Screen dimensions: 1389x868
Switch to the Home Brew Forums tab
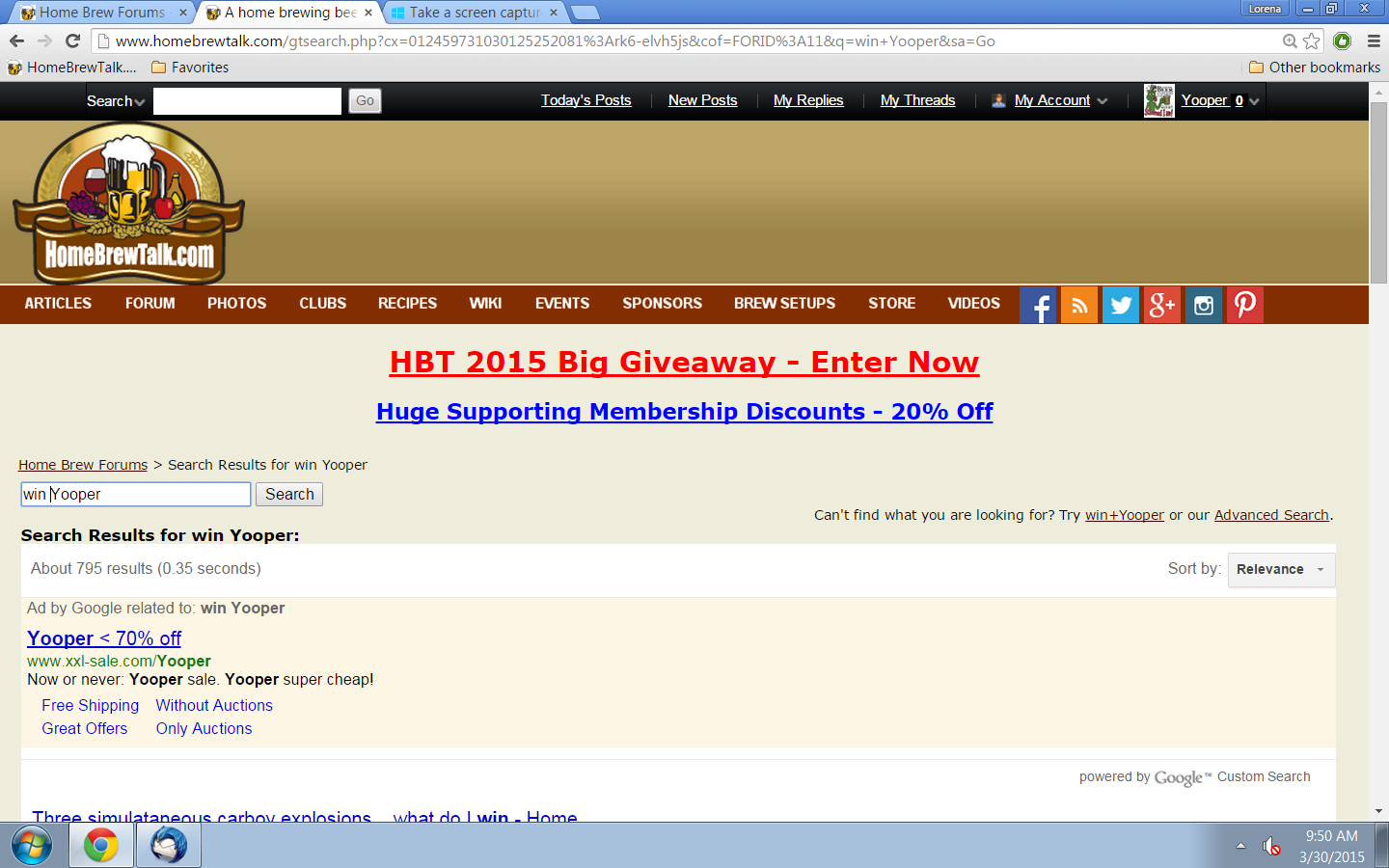103,13
